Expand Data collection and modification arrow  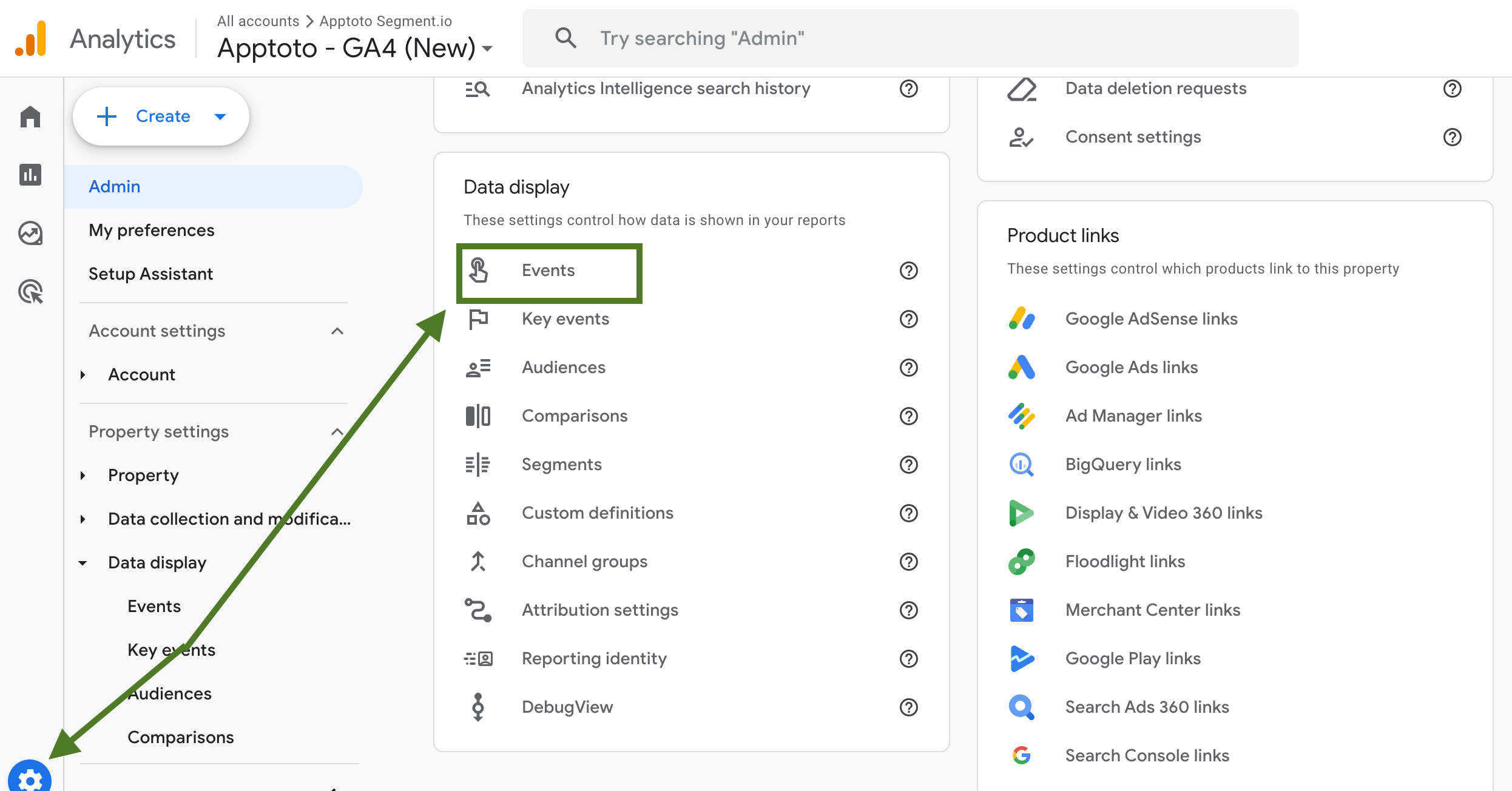(x=83, y=519)
